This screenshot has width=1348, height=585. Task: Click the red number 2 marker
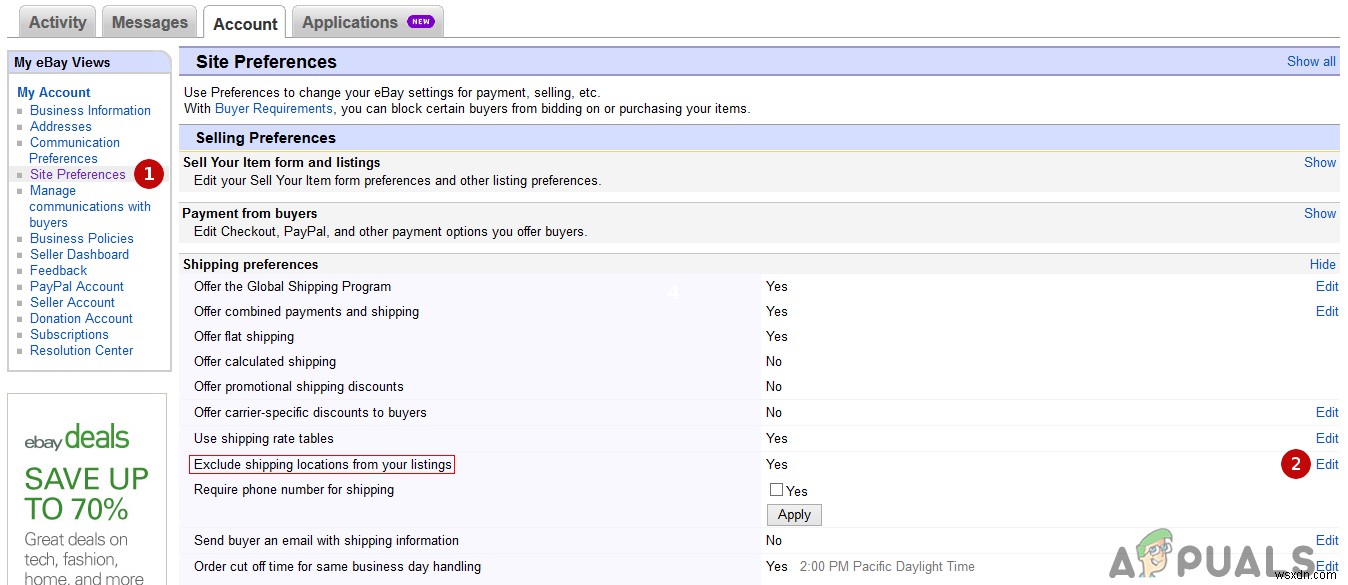[x=1296, y=464]
